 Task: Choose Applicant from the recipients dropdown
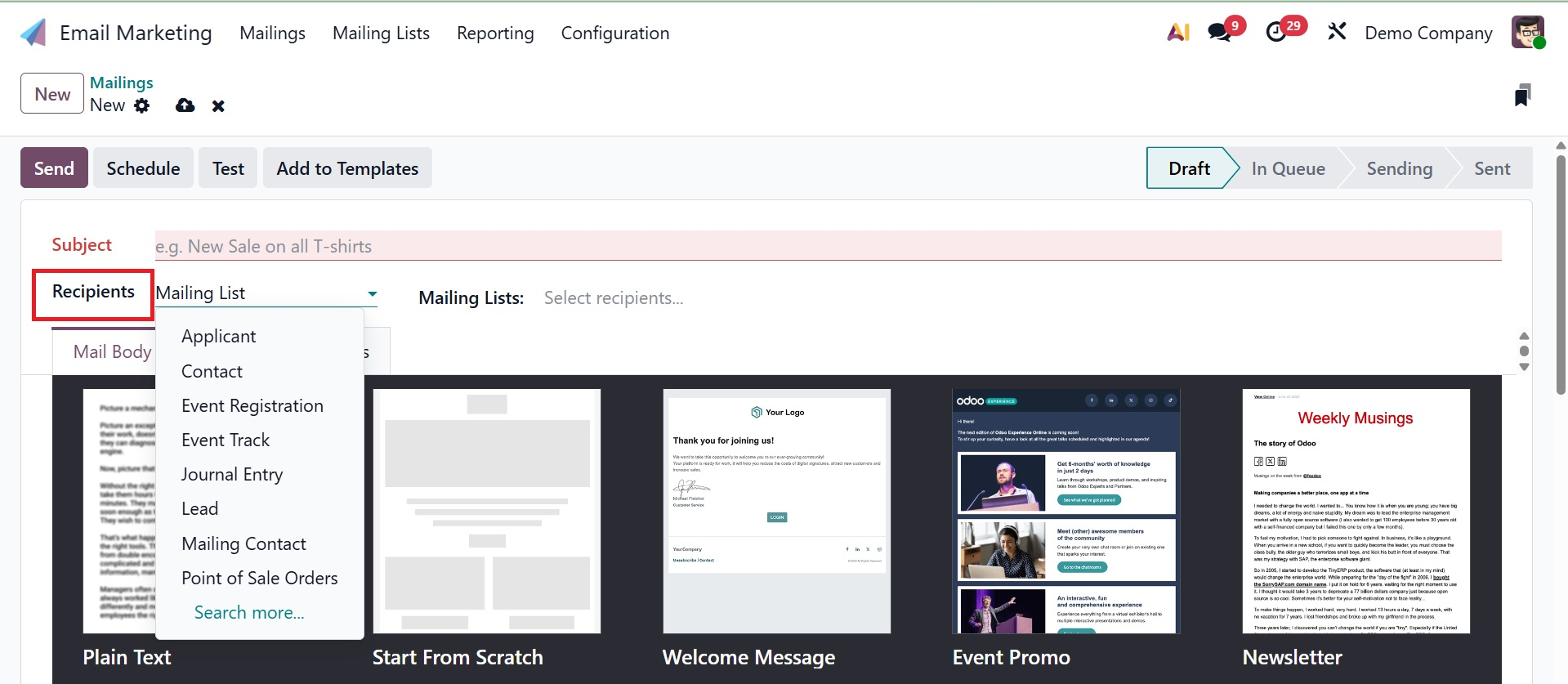pyautogui.click(x=219, y=337)
